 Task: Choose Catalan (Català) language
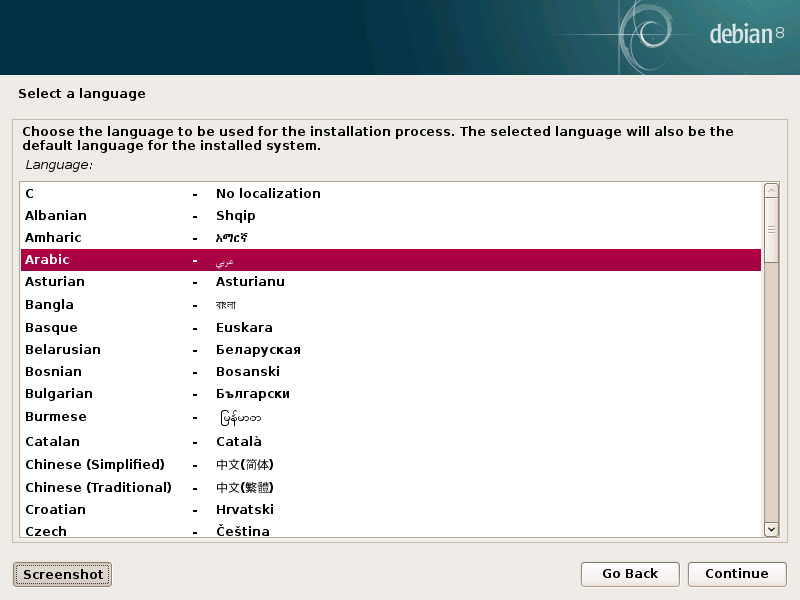click(x=390, y=442)
